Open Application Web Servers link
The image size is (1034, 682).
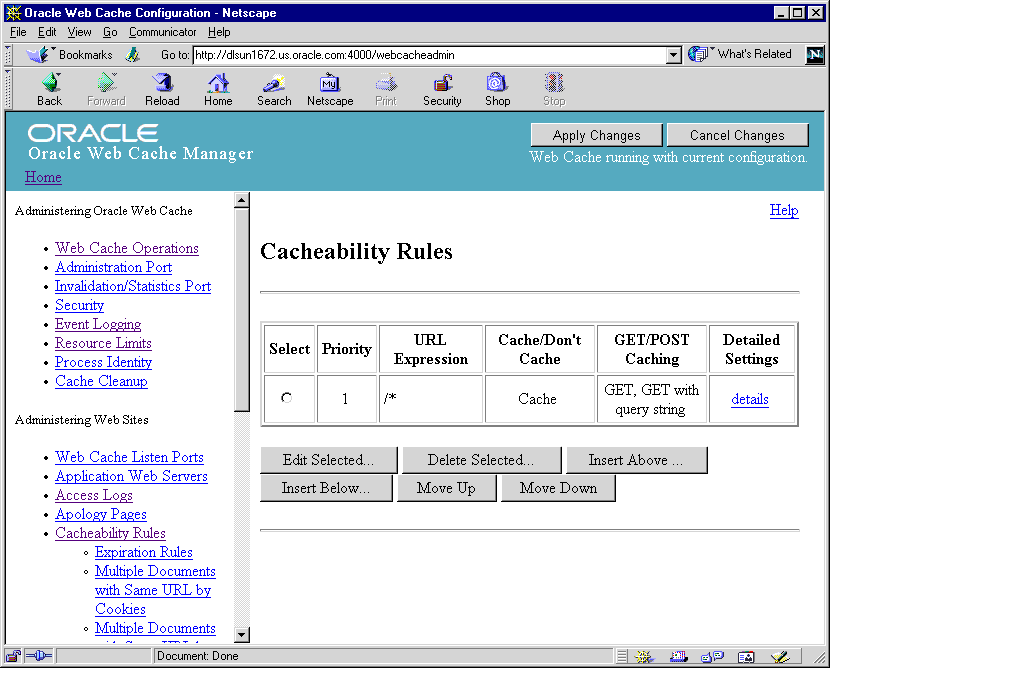(x=131, y=476)
